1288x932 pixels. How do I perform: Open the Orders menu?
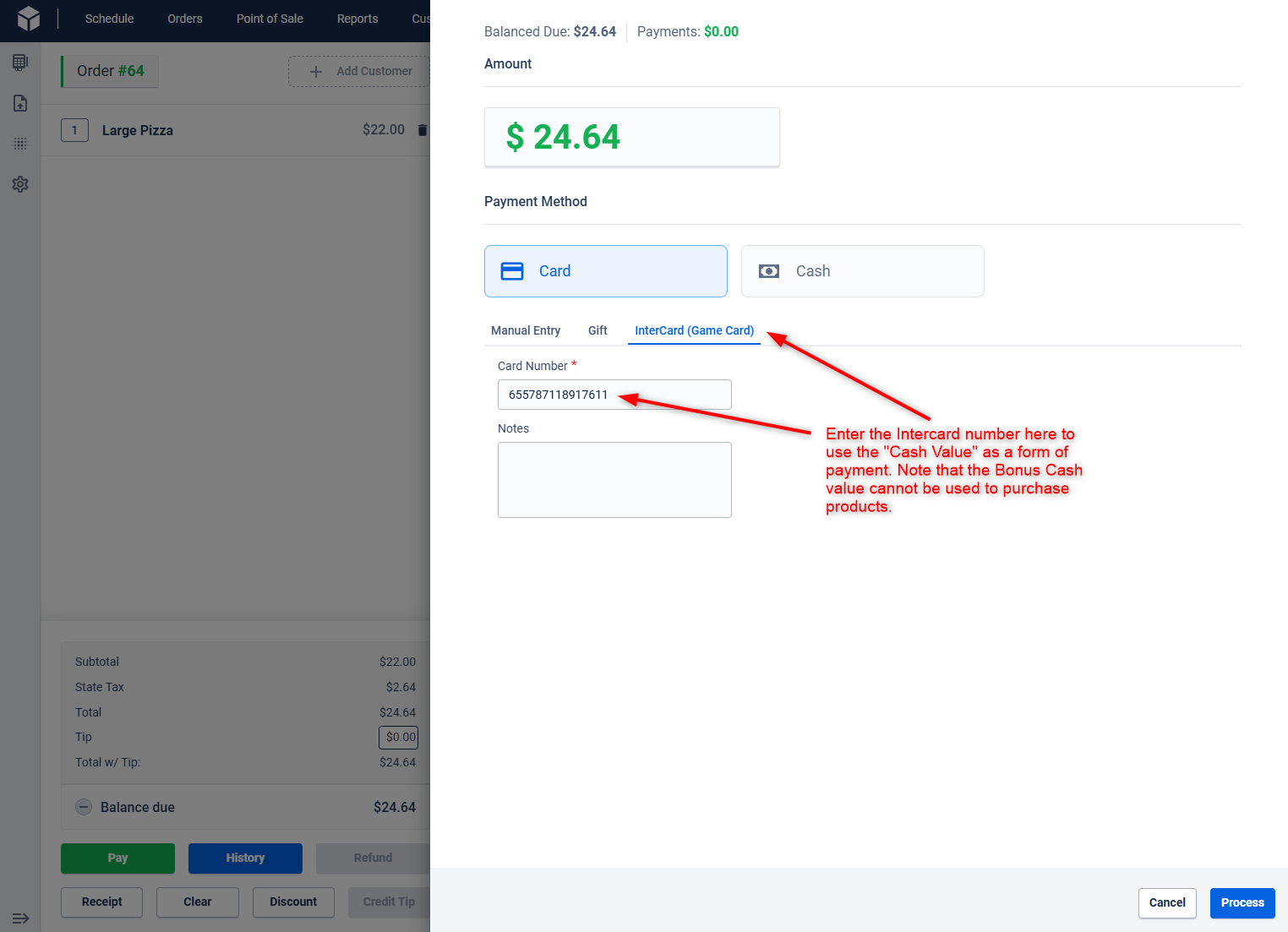pos(185,19)
